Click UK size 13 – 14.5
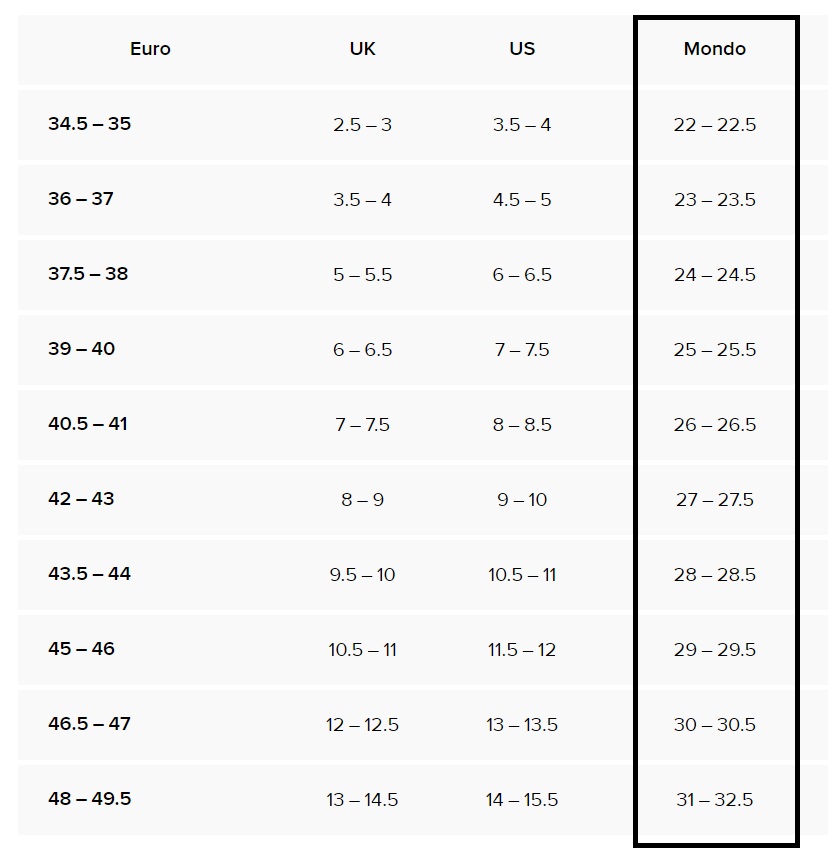833x865 pixels. 362,800
